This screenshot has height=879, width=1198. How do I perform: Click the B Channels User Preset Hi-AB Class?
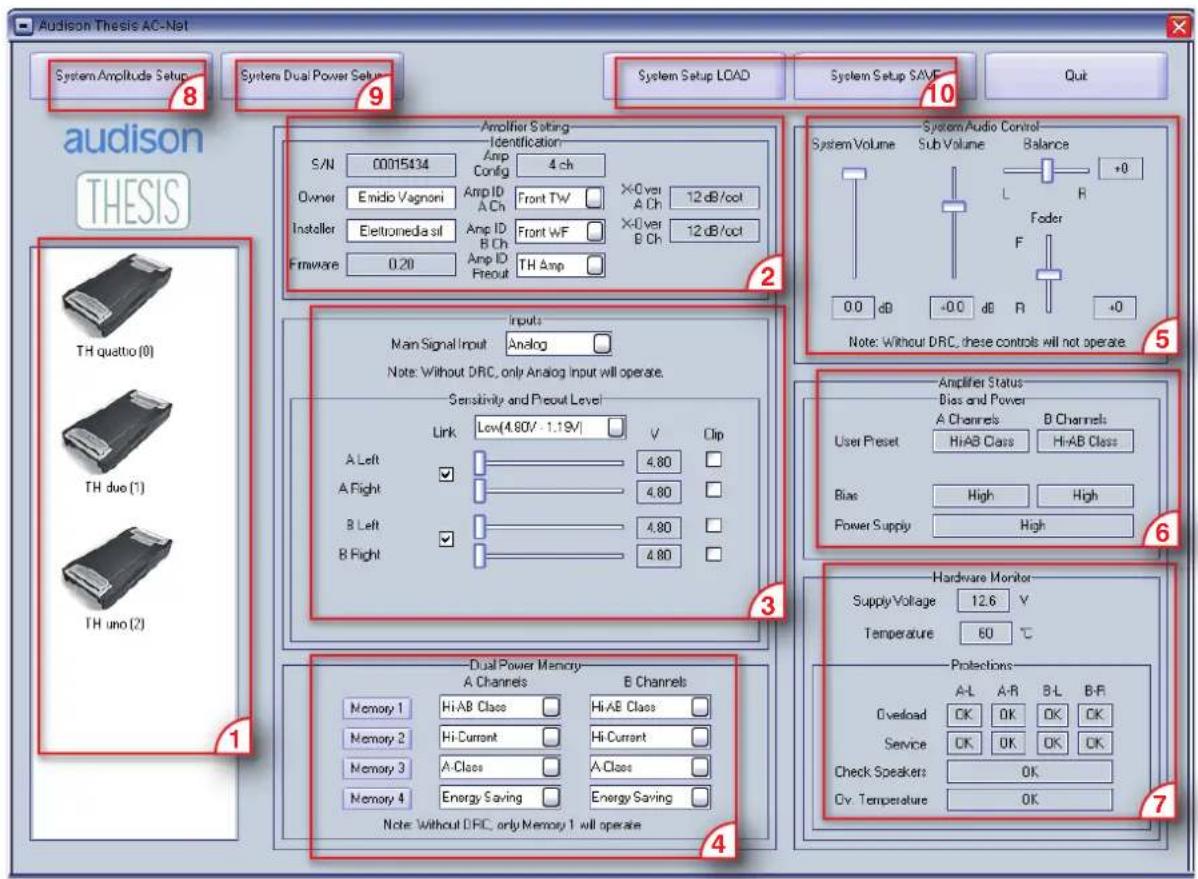pyautogui.click(x=1085, y=441)
